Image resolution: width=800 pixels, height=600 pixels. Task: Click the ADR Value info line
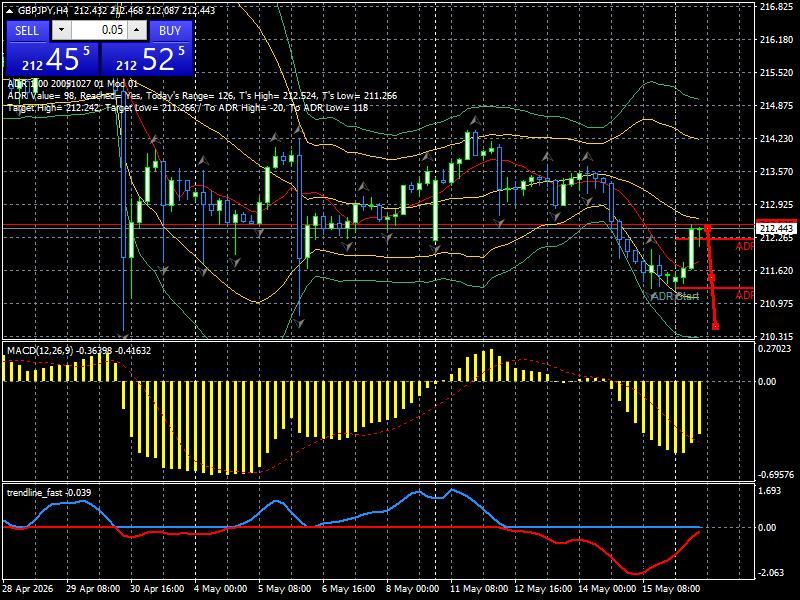(202, 95)
